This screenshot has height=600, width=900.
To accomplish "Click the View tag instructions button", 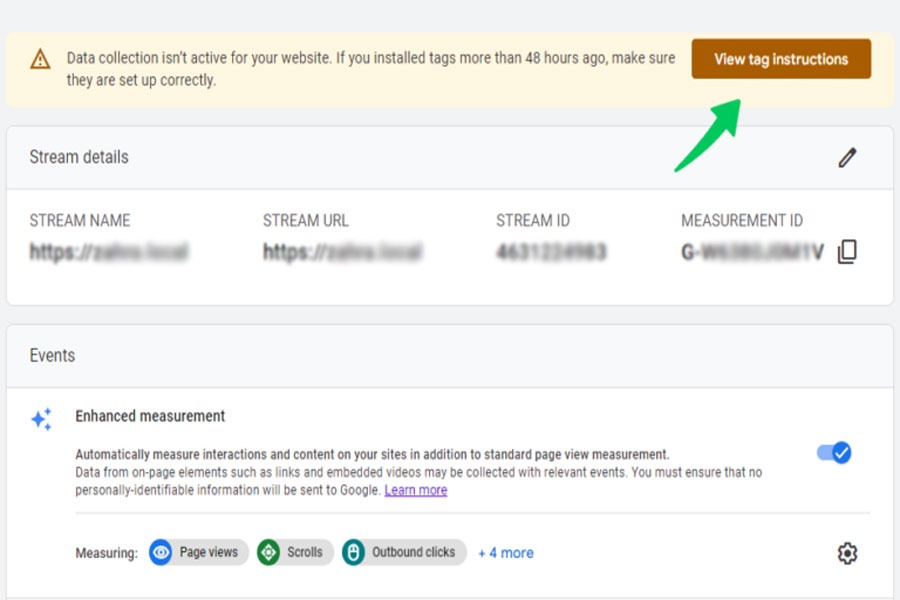I will point(780,59).
